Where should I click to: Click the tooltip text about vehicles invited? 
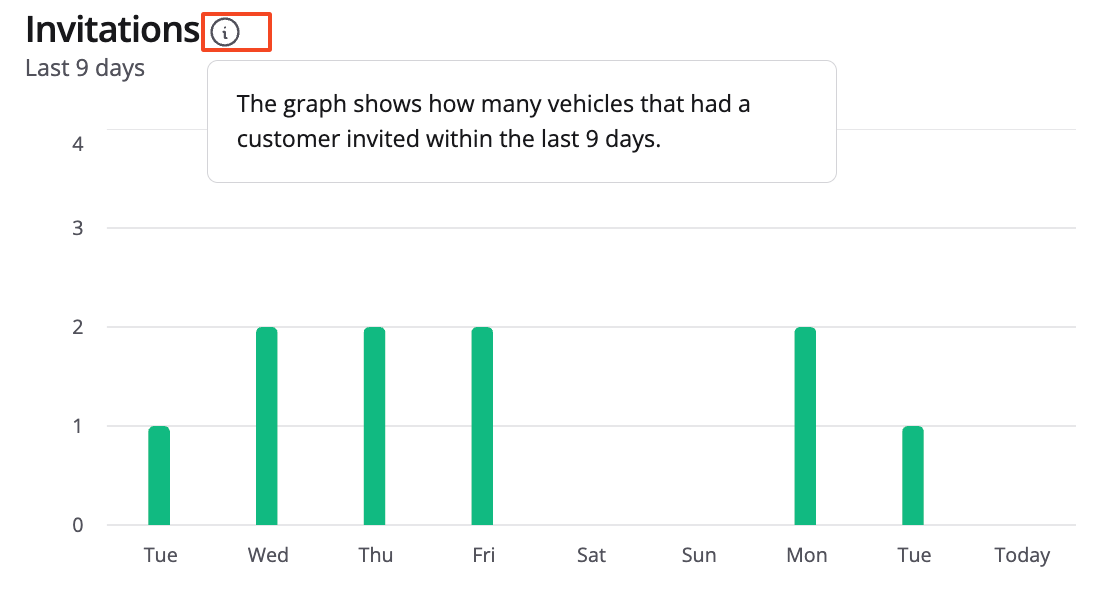click(x=493, y=121)
